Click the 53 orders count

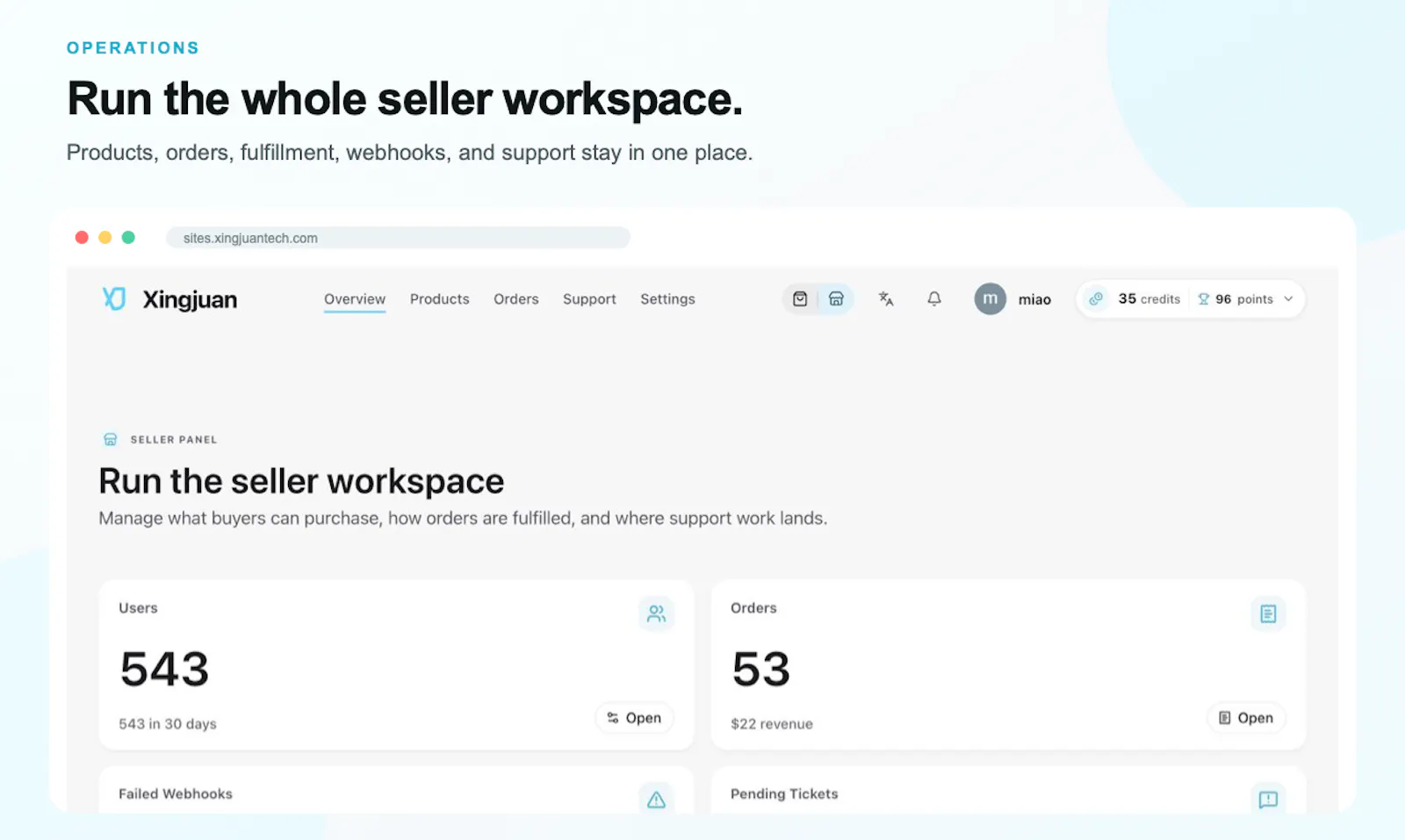(x=761, y=670)
